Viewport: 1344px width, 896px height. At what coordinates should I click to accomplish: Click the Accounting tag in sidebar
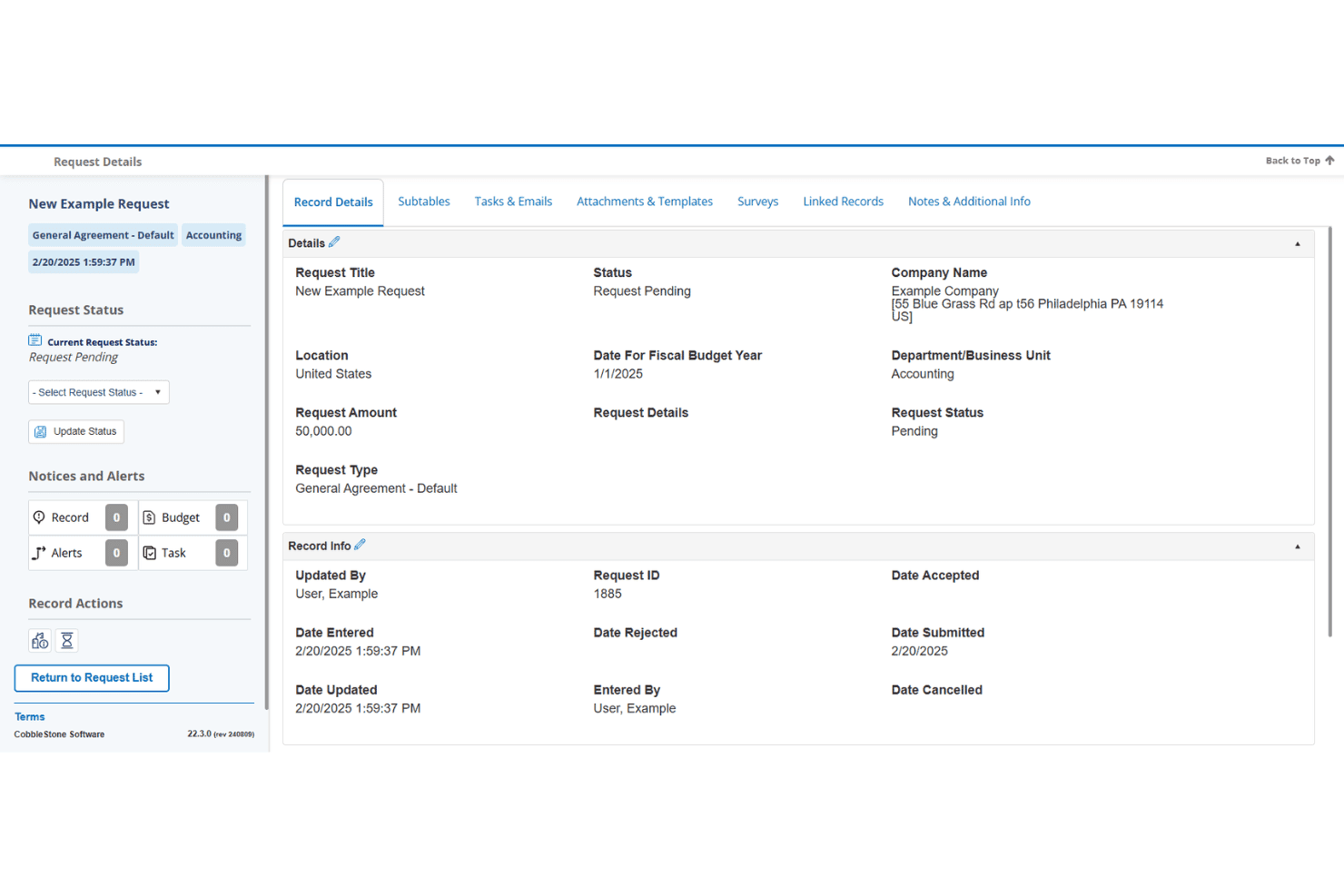213,235
